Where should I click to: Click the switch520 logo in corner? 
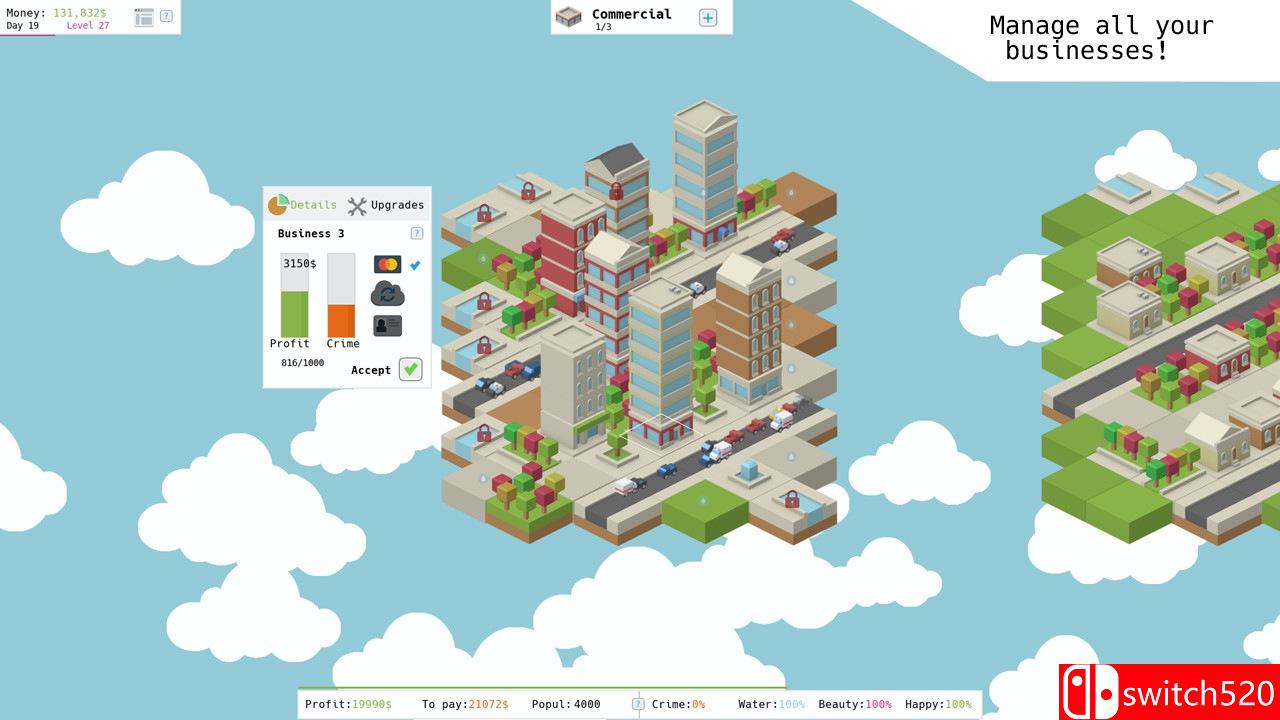click(1169, 692)
